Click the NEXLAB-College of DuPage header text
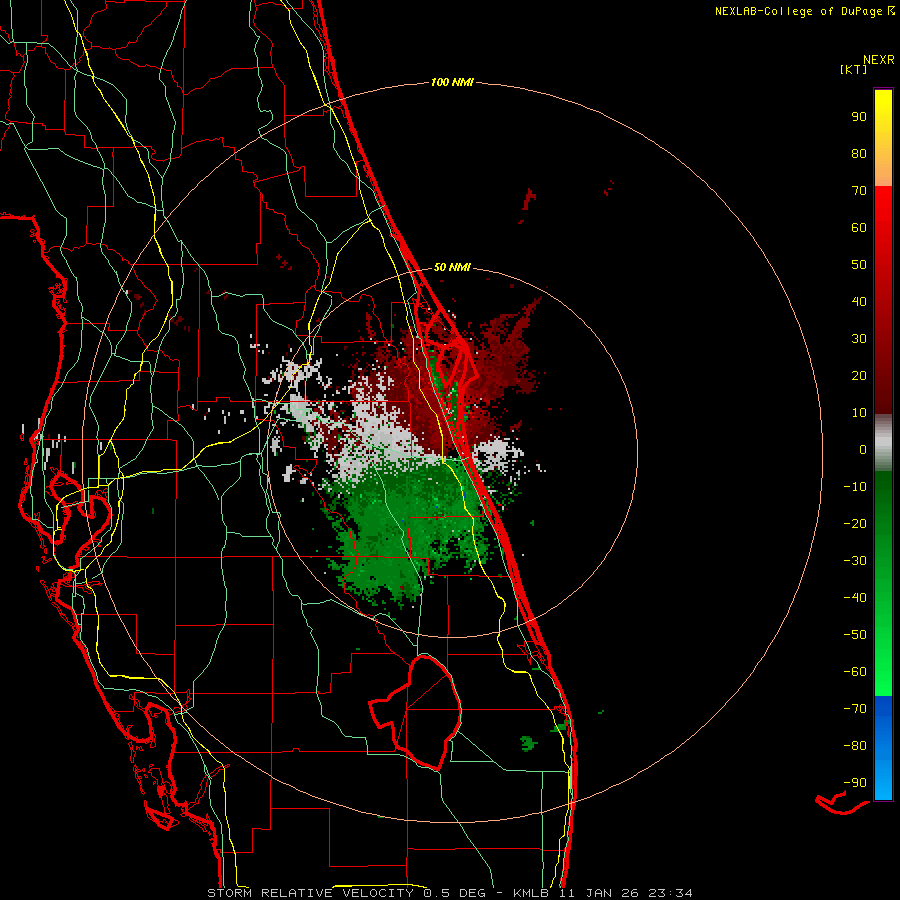Screen dimensions: 900x900 (798, 11)
